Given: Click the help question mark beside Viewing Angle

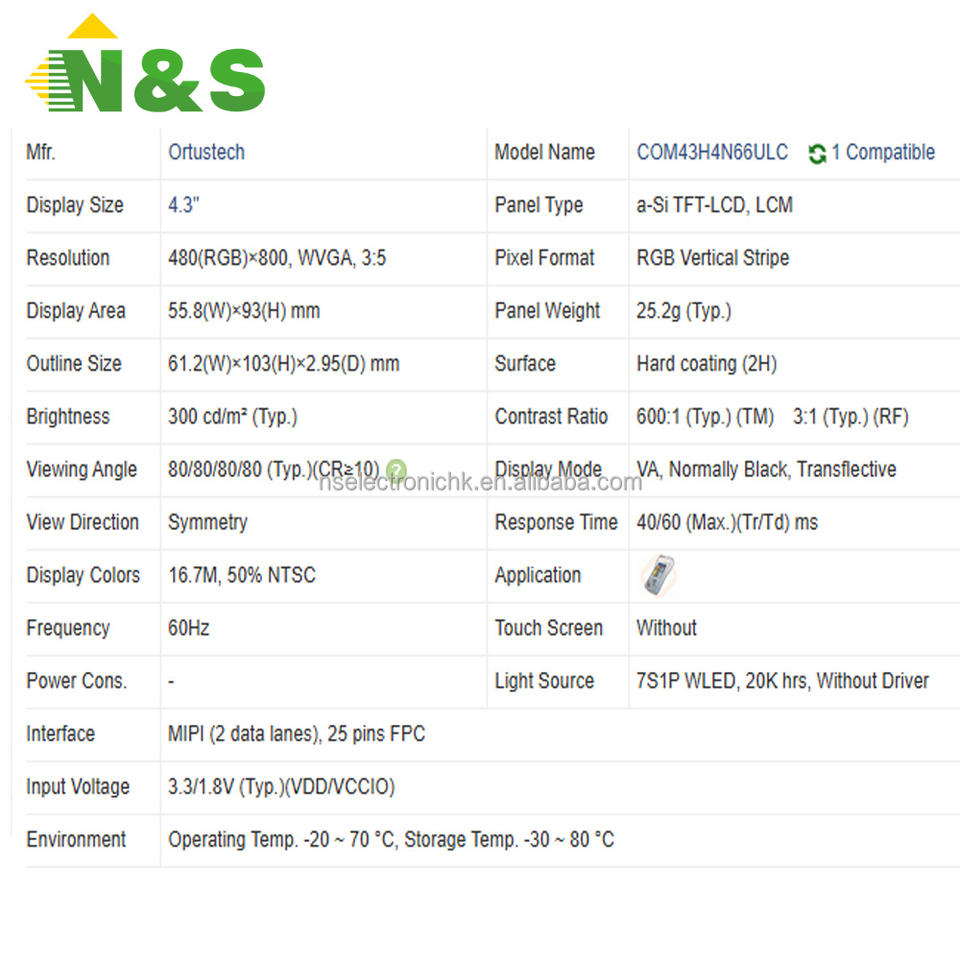Looking at the screenshot, I should pyautogui.click(x=396, y=470).
